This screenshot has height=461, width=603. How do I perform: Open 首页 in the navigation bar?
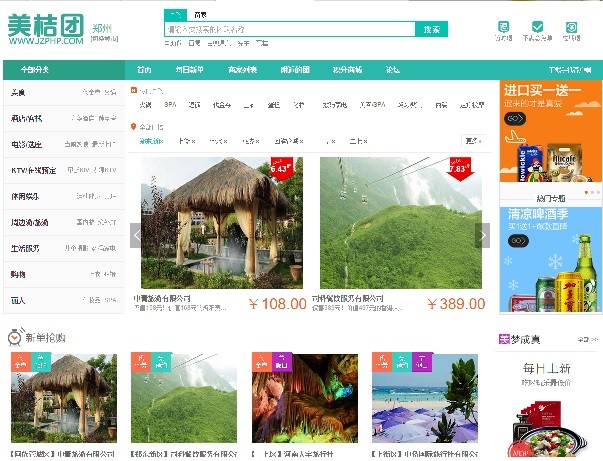[x=144, y=70]
